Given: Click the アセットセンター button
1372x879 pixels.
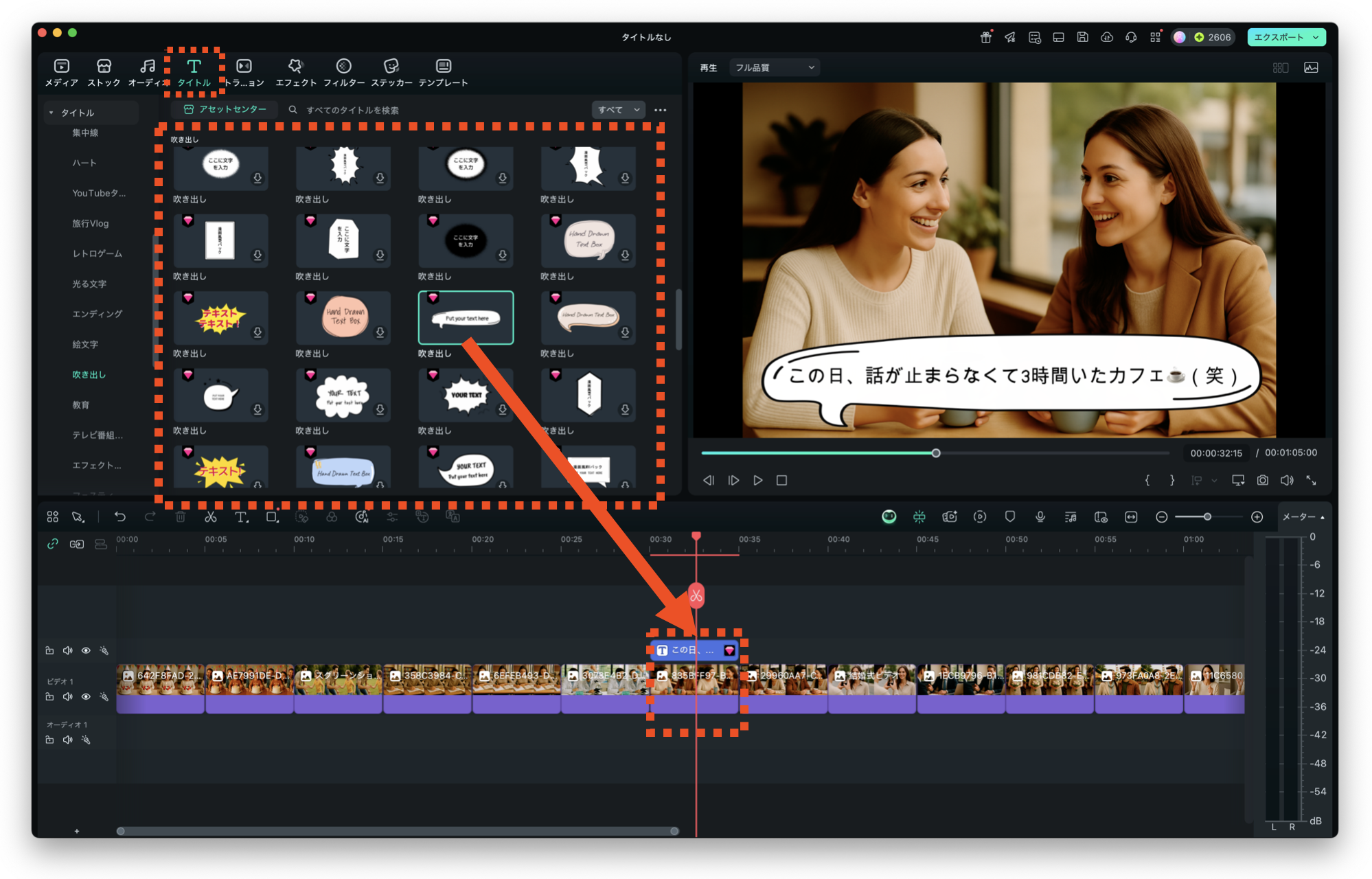Looking at the screenshot, I should [225, 109].
